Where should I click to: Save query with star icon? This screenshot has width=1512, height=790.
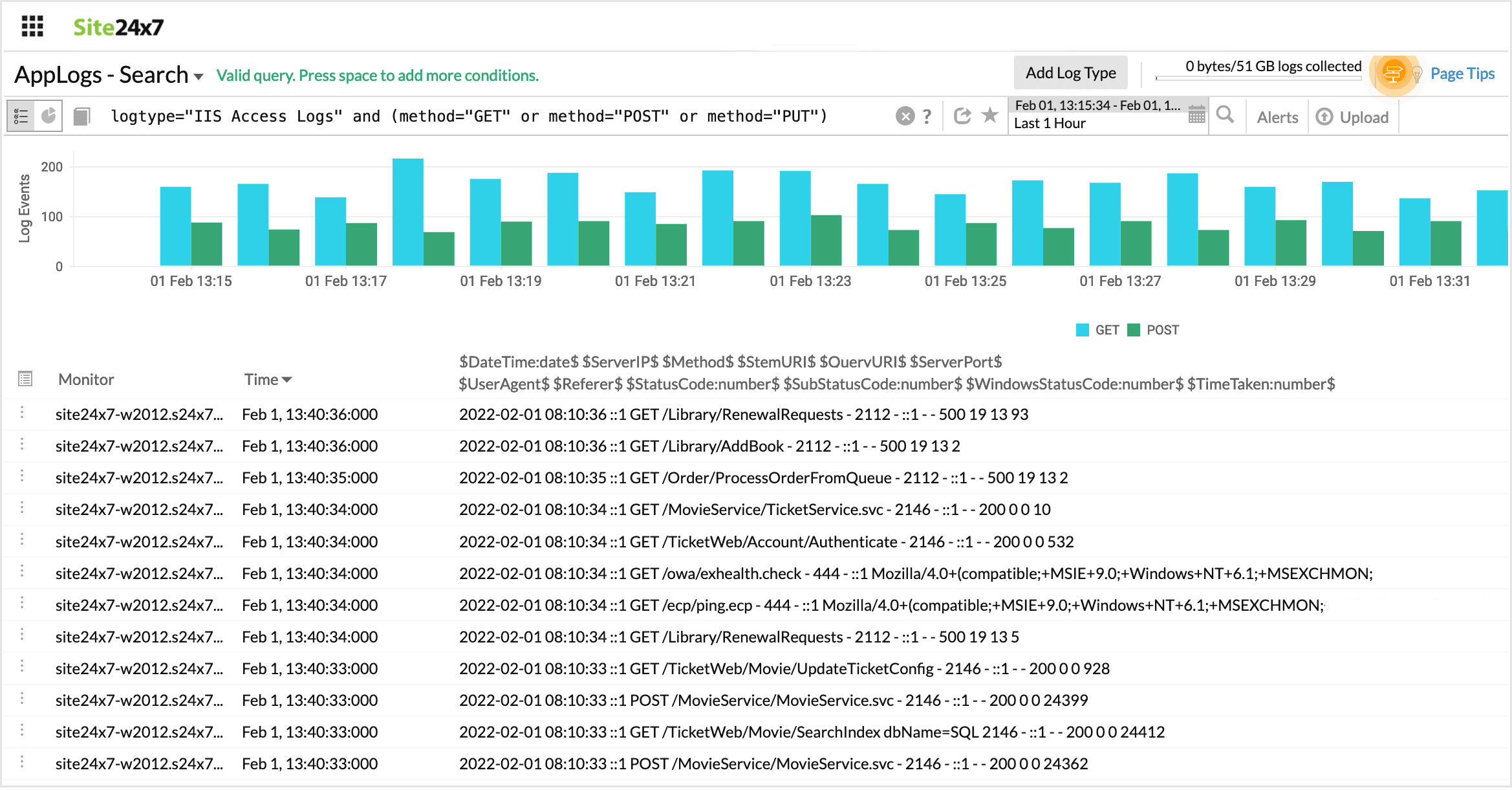tap(989, 116)
